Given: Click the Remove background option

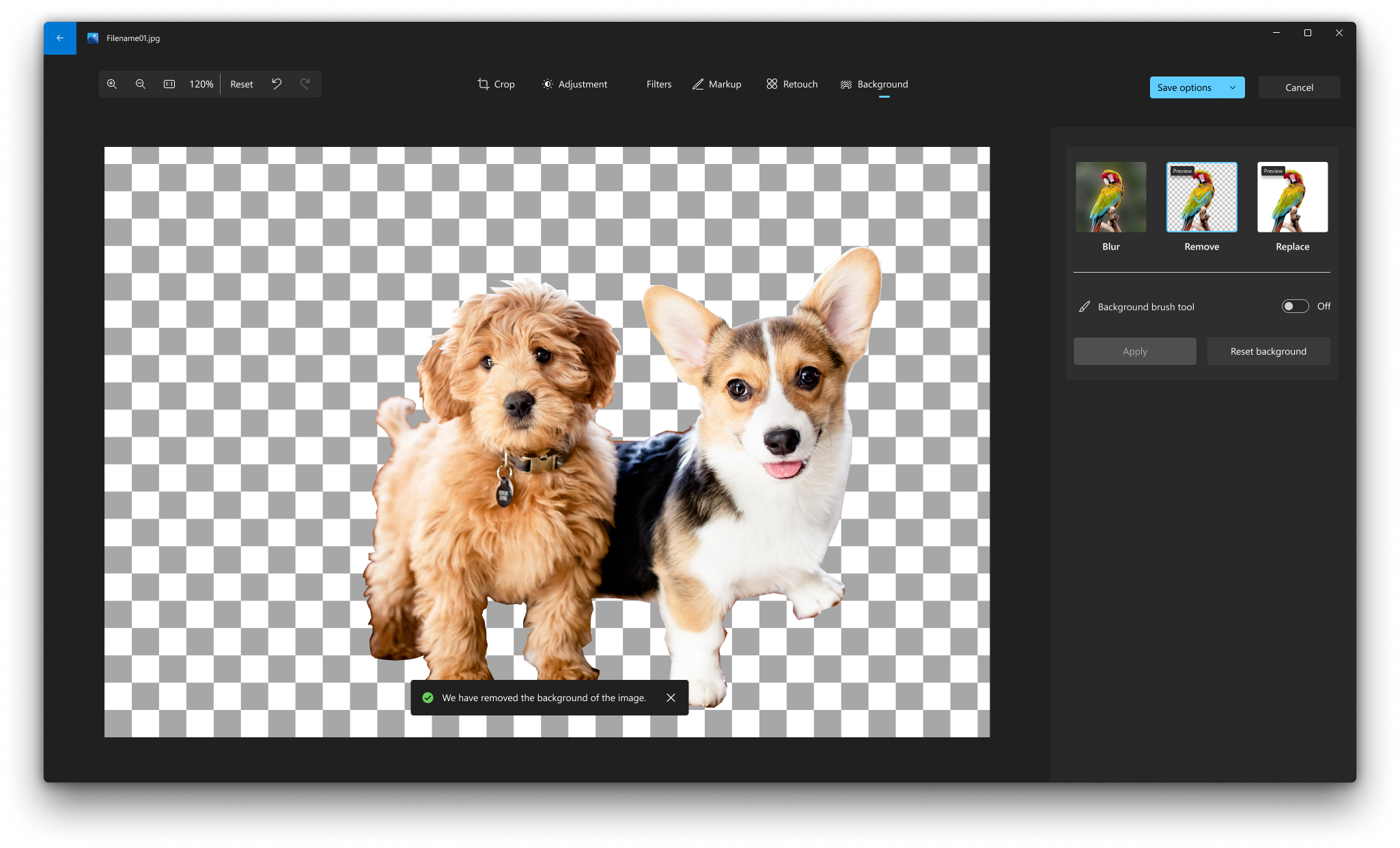Looking at the screenshot, I should pyautogui.click(x=1202, y=196).
